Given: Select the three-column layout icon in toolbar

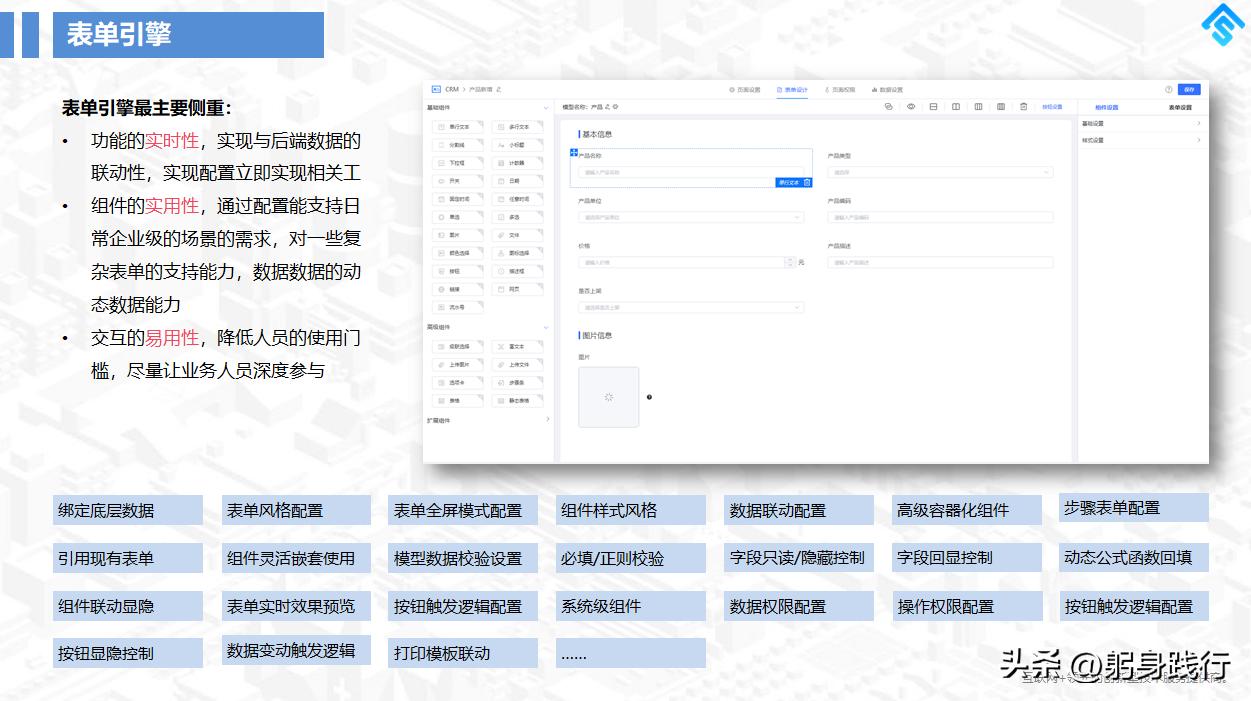Looking at the screenshot, I should [x=978, y=107].
